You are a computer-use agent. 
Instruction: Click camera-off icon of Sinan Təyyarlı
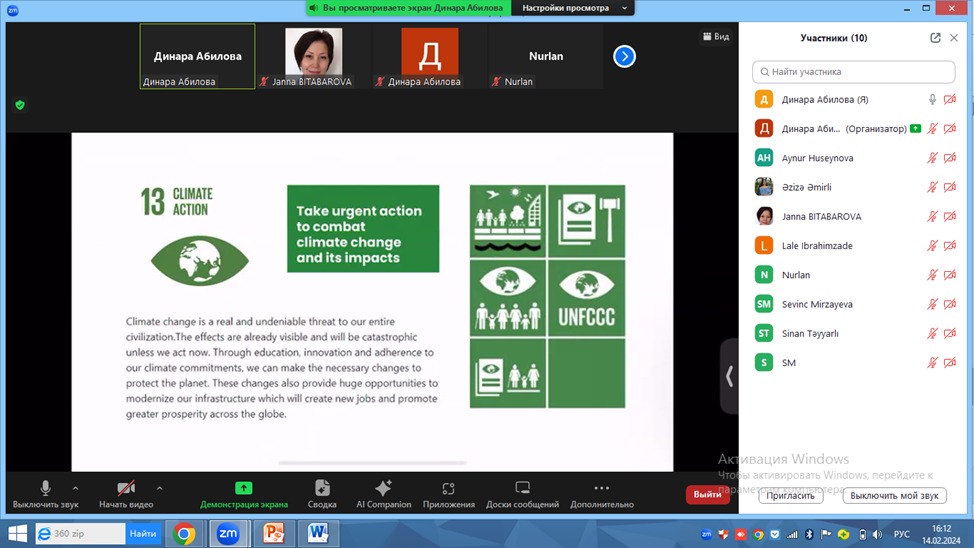pos(949,334)
